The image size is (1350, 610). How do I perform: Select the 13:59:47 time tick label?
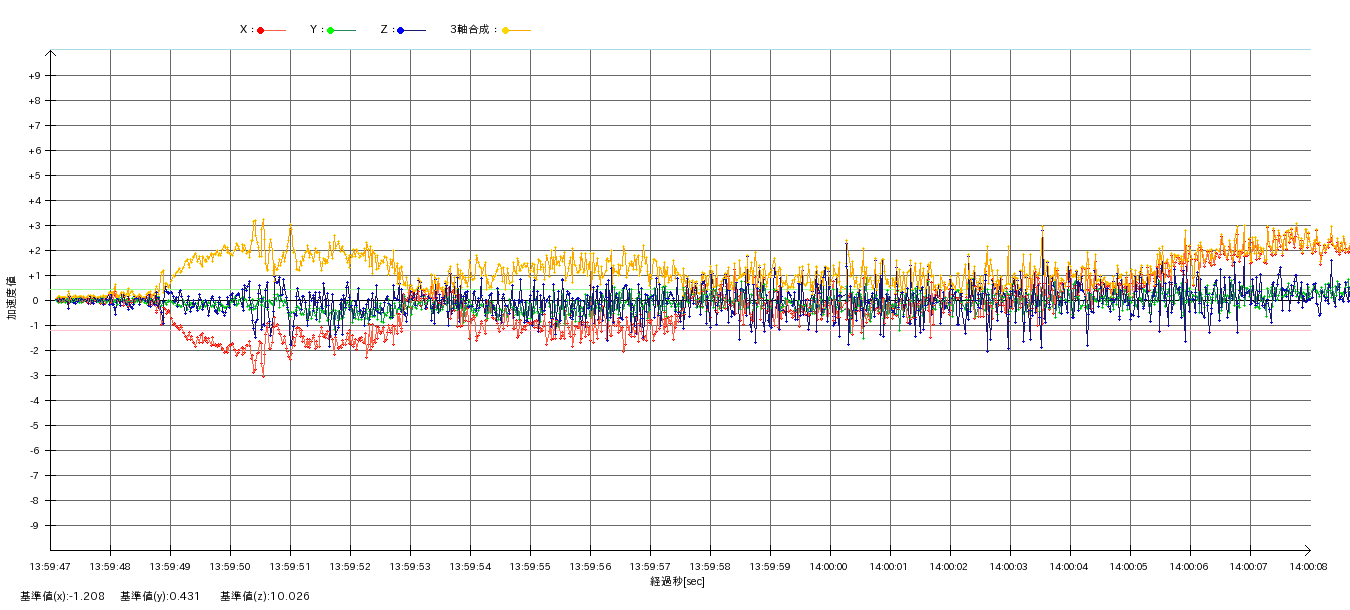pyautogui.click(x=51, y=566)
